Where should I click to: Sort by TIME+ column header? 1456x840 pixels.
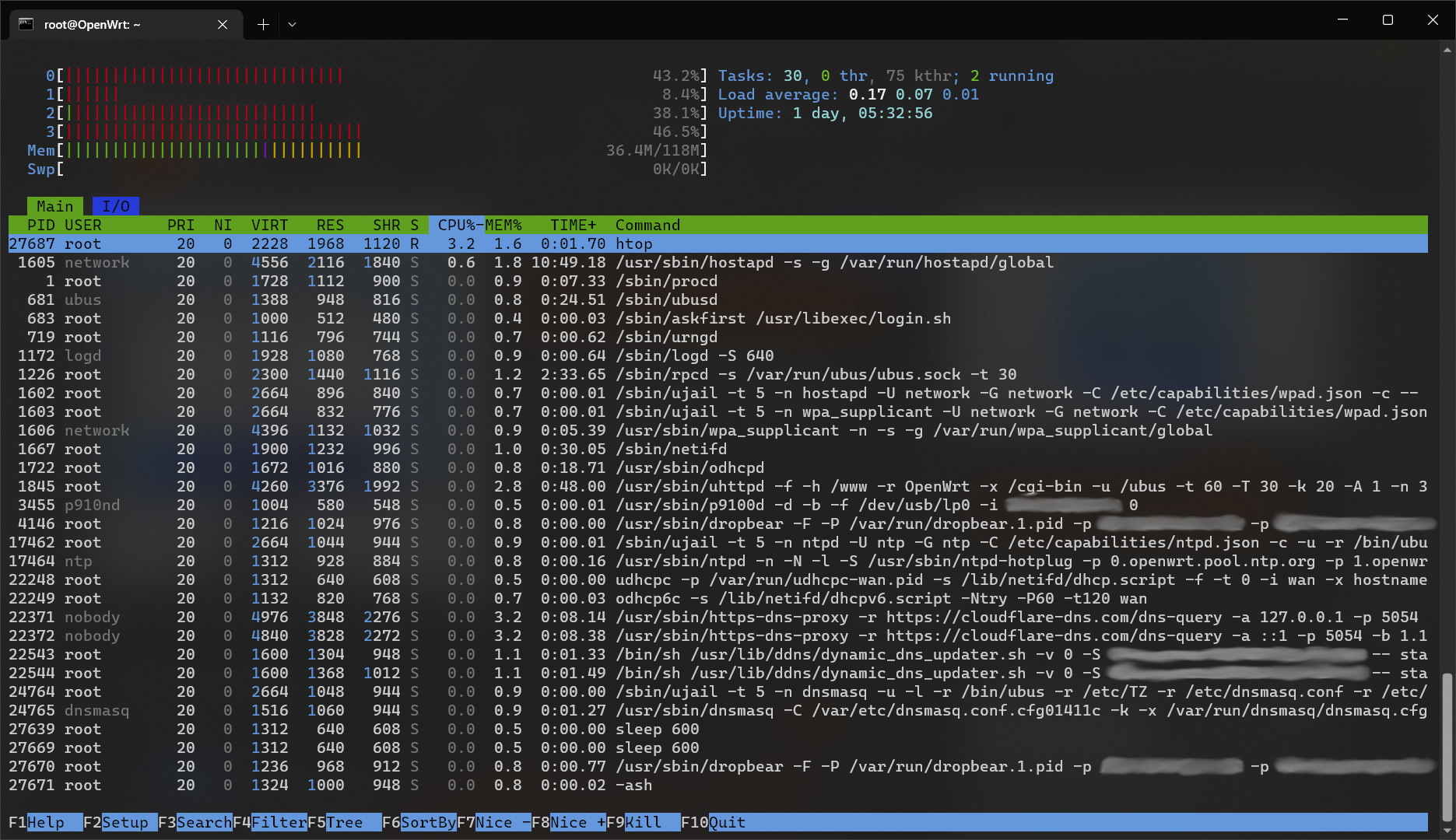tap(573, 225)
